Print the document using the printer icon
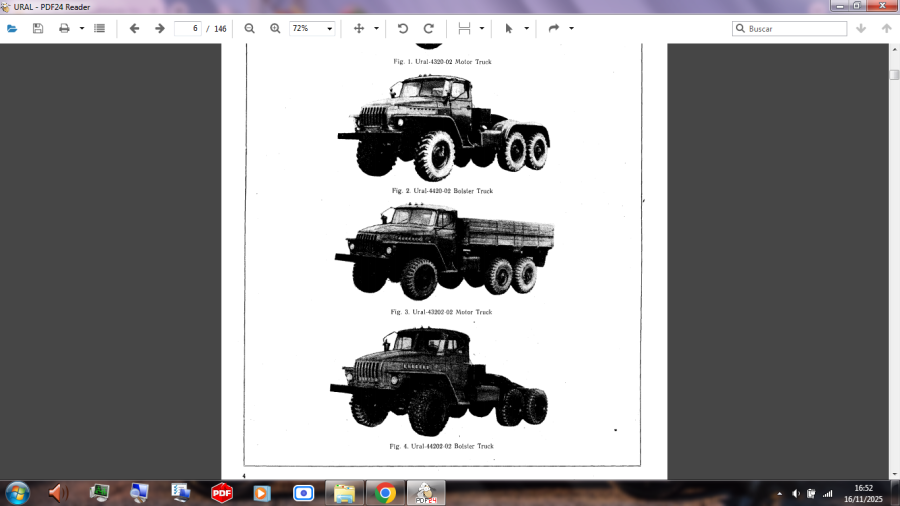Viewport: 900px width, 506px height. coord(64,28)
